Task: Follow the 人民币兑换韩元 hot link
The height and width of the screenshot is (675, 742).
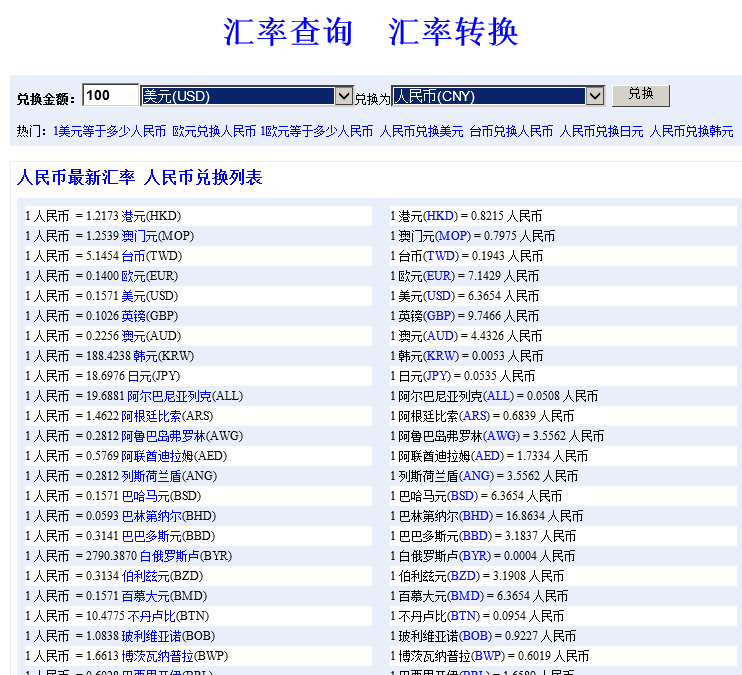Action: [x=691, y=131]
